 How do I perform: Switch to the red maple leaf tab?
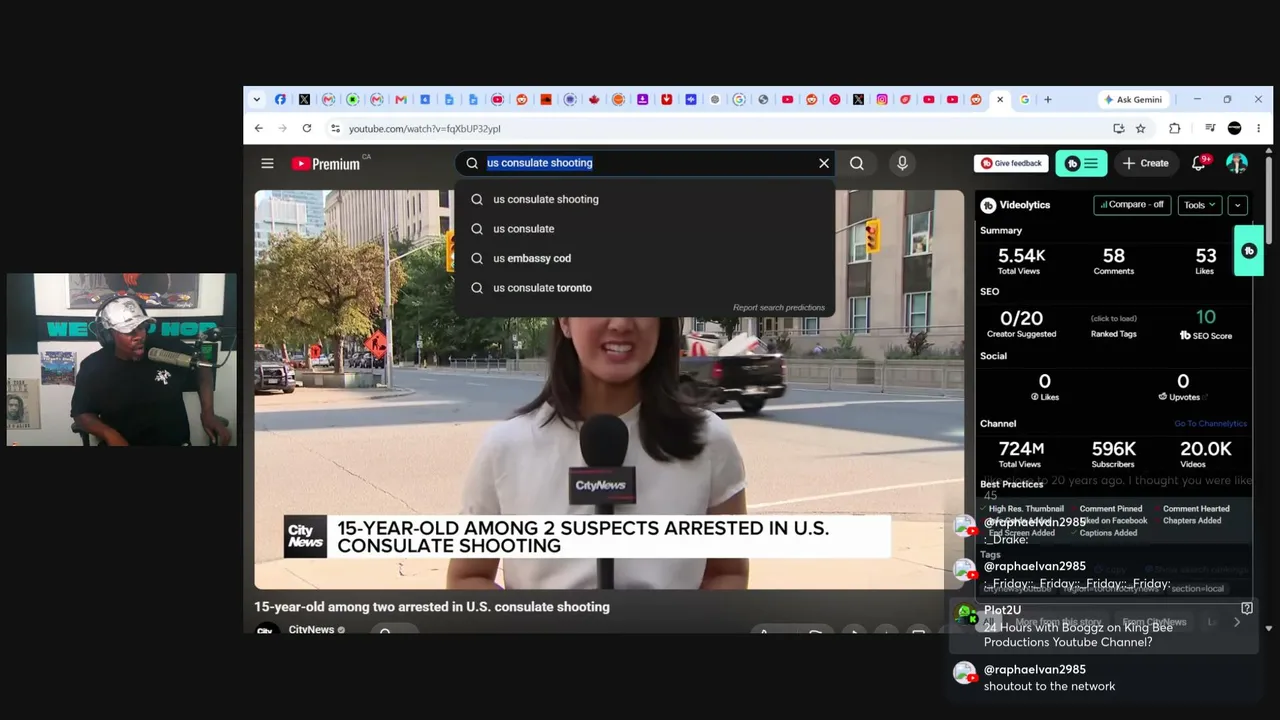594,99
